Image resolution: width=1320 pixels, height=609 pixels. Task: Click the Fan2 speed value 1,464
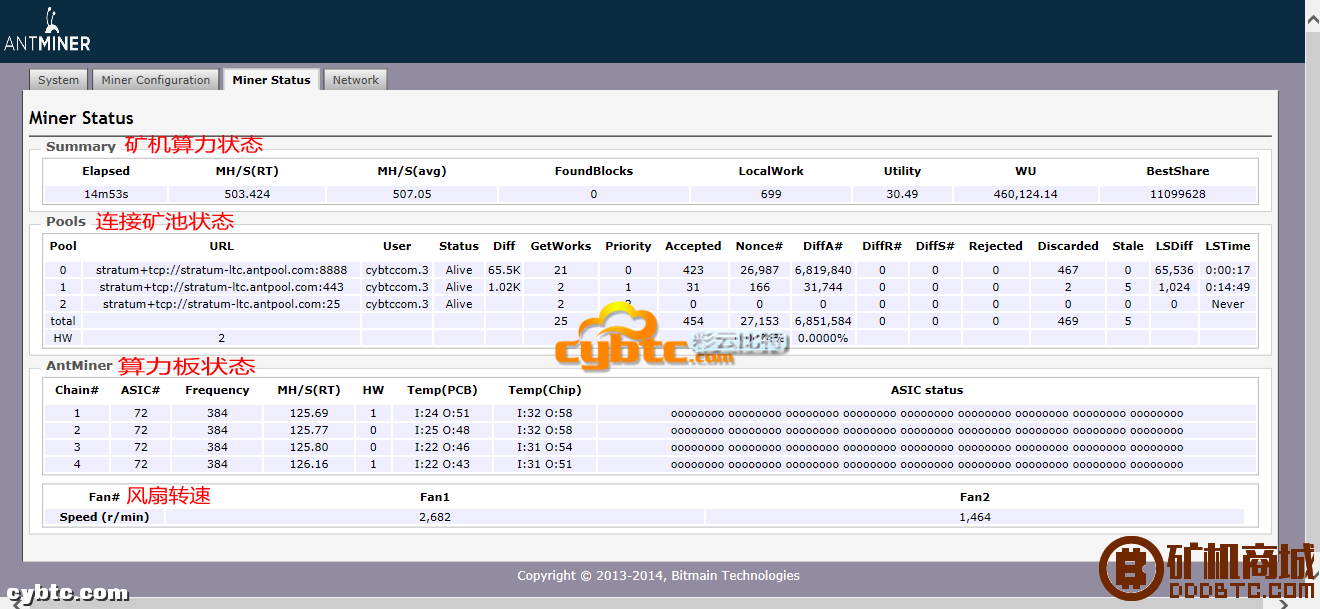click(975, 517)
